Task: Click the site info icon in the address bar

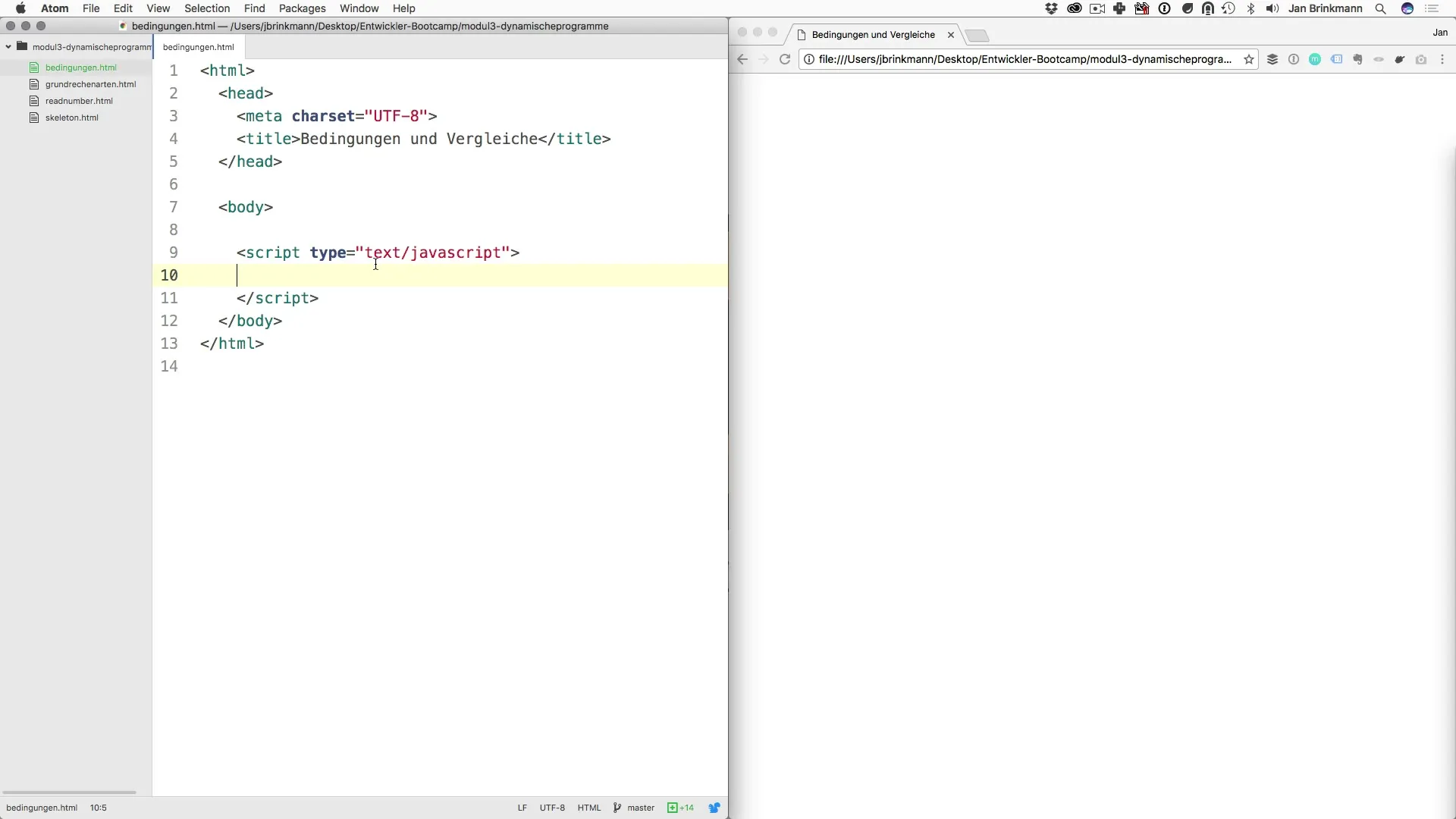Action: tap(809, 59)
